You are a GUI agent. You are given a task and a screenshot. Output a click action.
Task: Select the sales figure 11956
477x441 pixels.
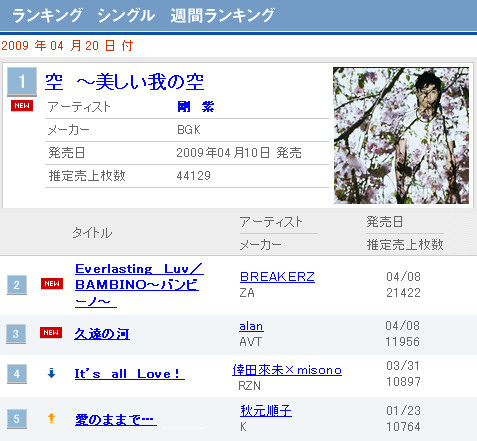click(x=402, y=342)
